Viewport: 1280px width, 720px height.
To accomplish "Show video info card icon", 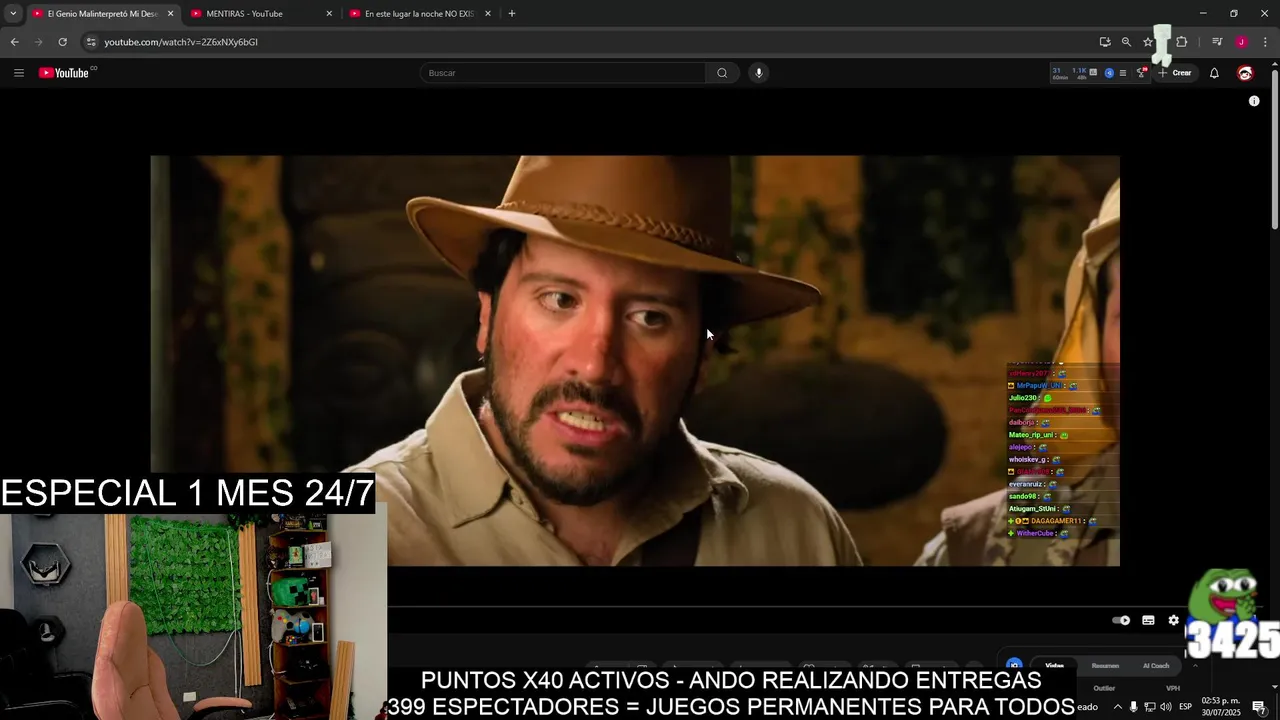I will coord(1254,101).
